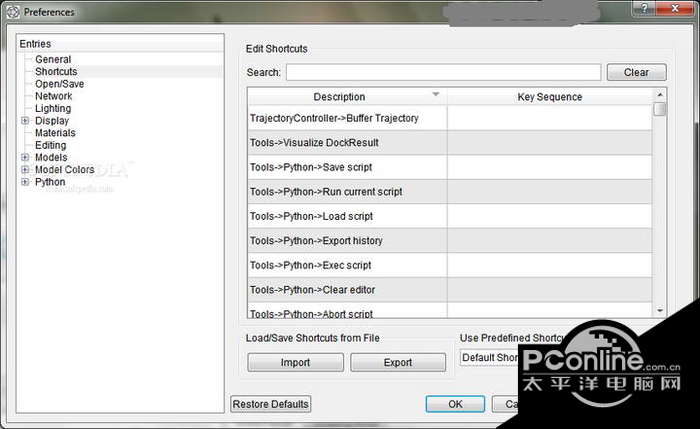Expand the Model Colors tree entry
Screen dimensions: 700x429
pyautogui.click(x=25, y=170)
